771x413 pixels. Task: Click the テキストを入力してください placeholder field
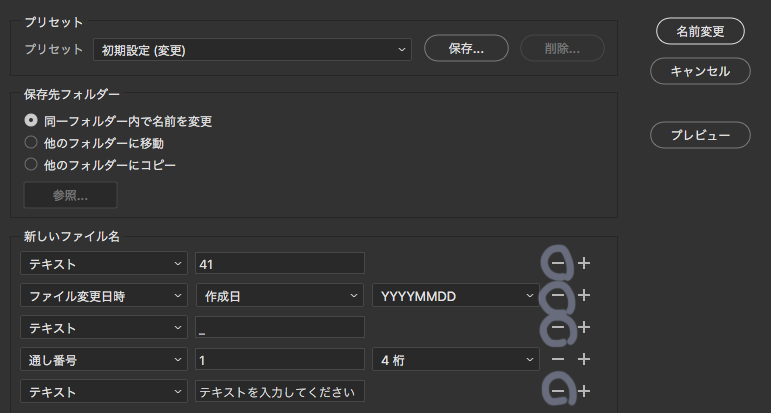pos(280,391)
